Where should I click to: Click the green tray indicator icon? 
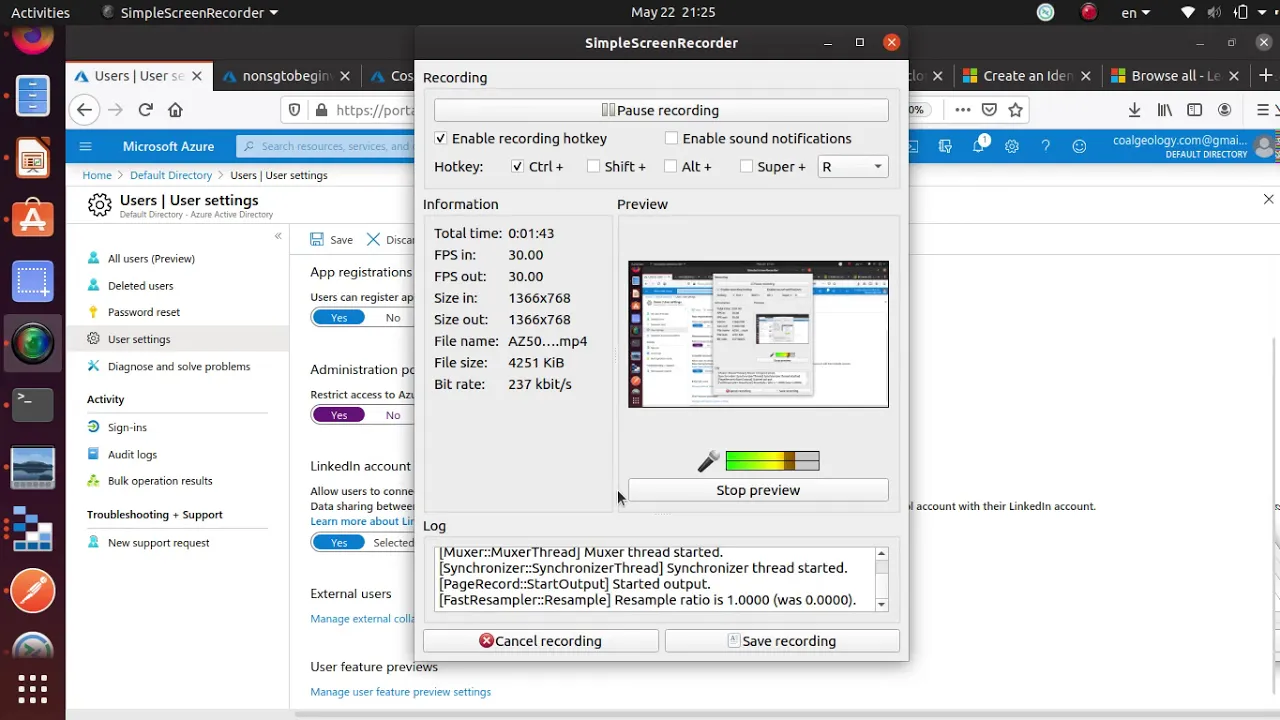pos(1045,13)
